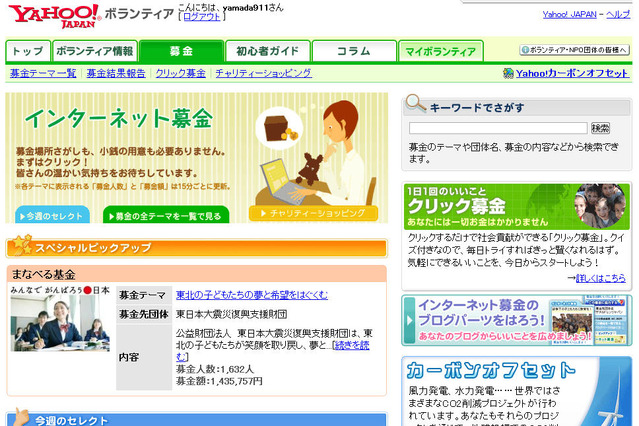
Task: Click the 東日本大震災復興支援財団 organization text
Action: (231, 314)
